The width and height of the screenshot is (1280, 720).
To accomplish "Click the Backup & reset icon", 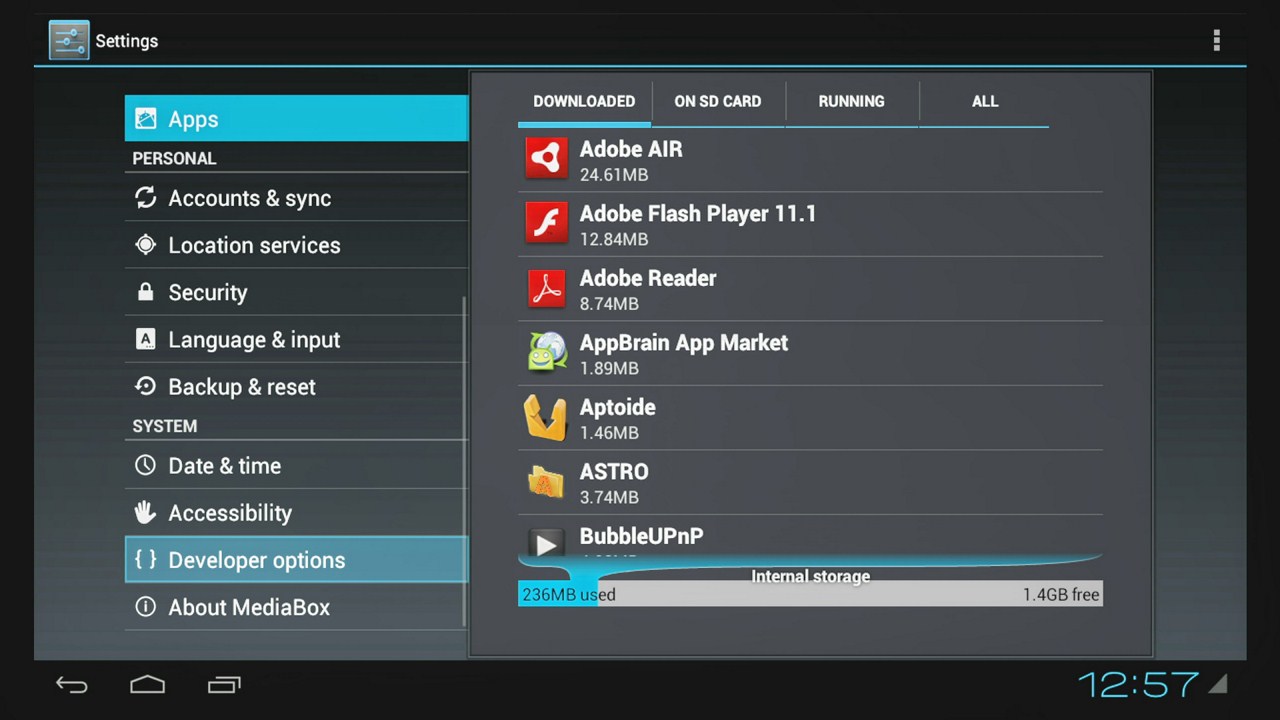I will coord(146,386).
